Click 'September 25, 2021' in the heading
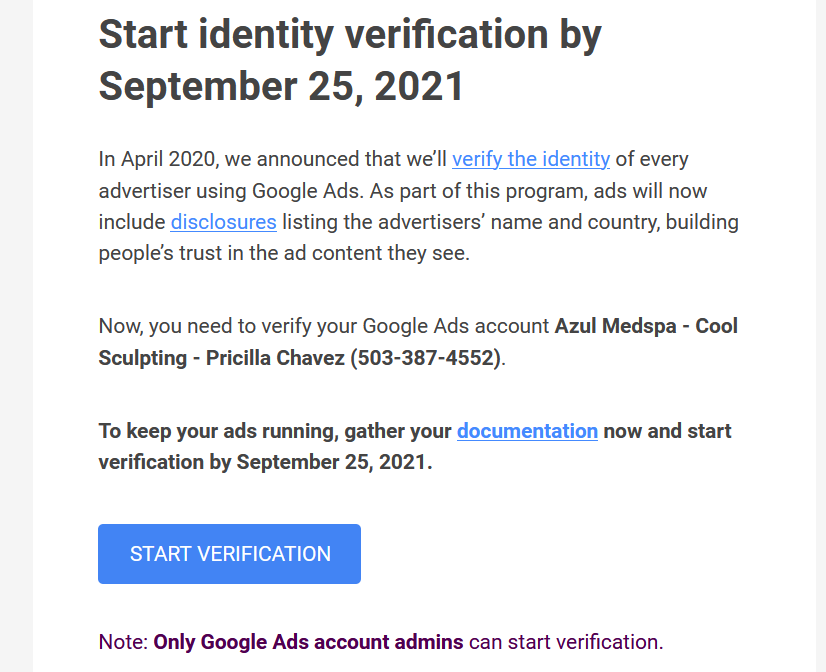 click(281, 86)
